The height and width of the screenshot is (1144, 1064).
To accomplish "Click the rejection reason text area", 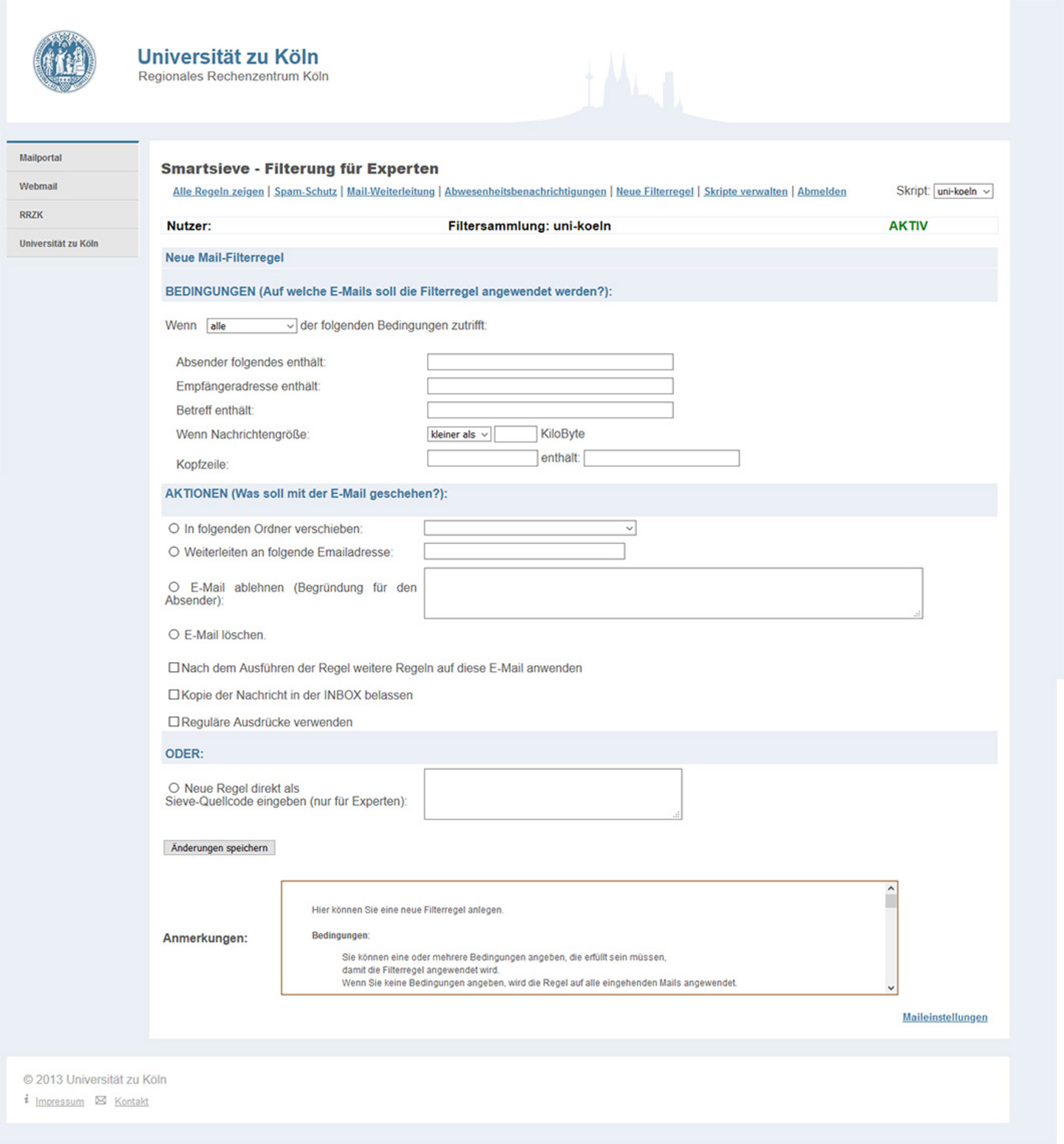I will point(674,593).
